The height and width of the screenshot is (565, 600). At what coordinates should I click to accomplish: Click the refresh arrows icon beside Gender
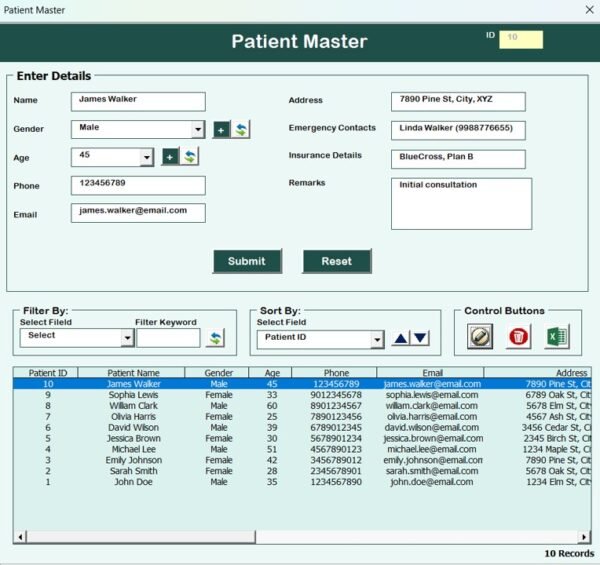click(x=241, y=130)
